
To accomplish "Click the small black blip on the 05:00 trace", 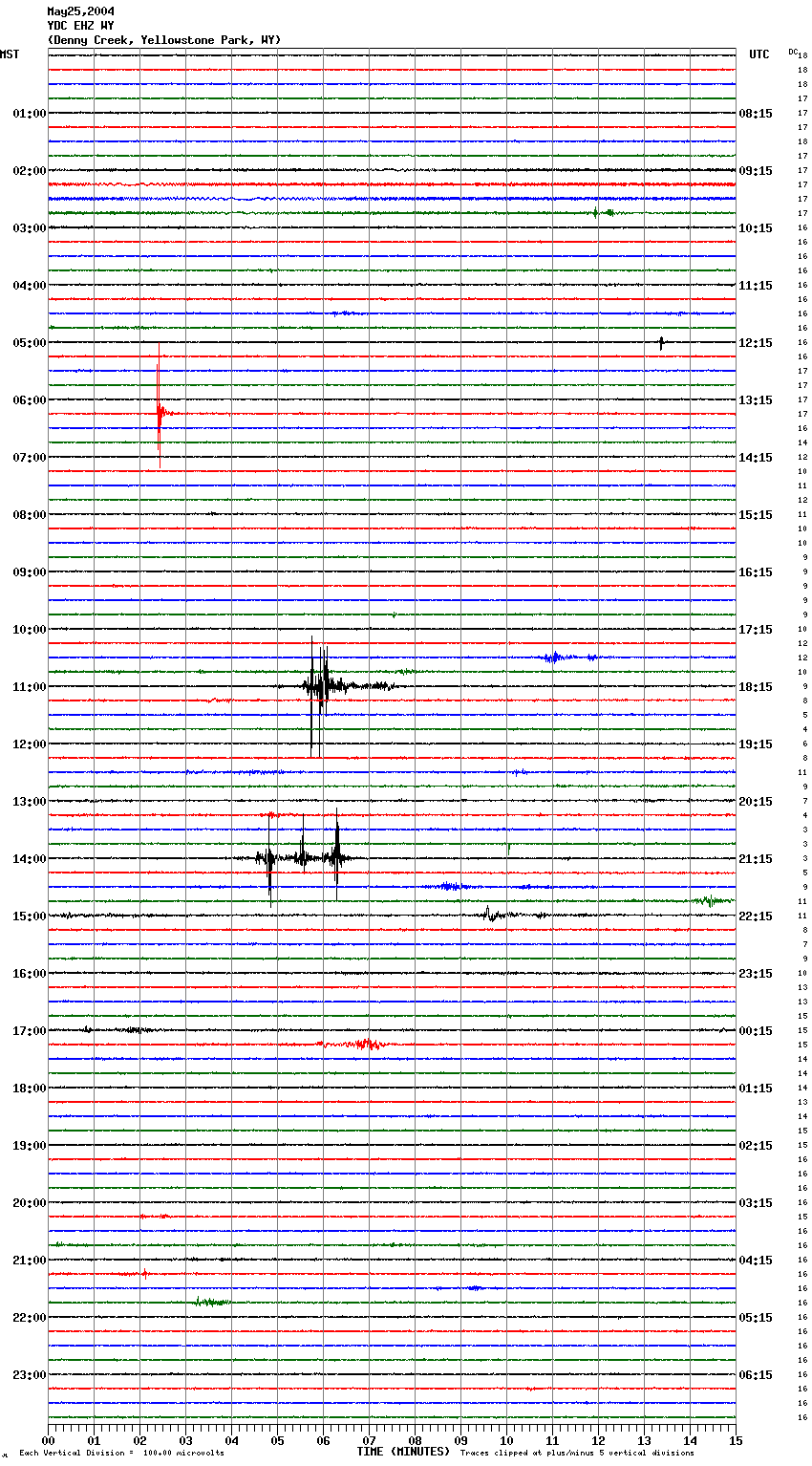I will tap(661, 342).
